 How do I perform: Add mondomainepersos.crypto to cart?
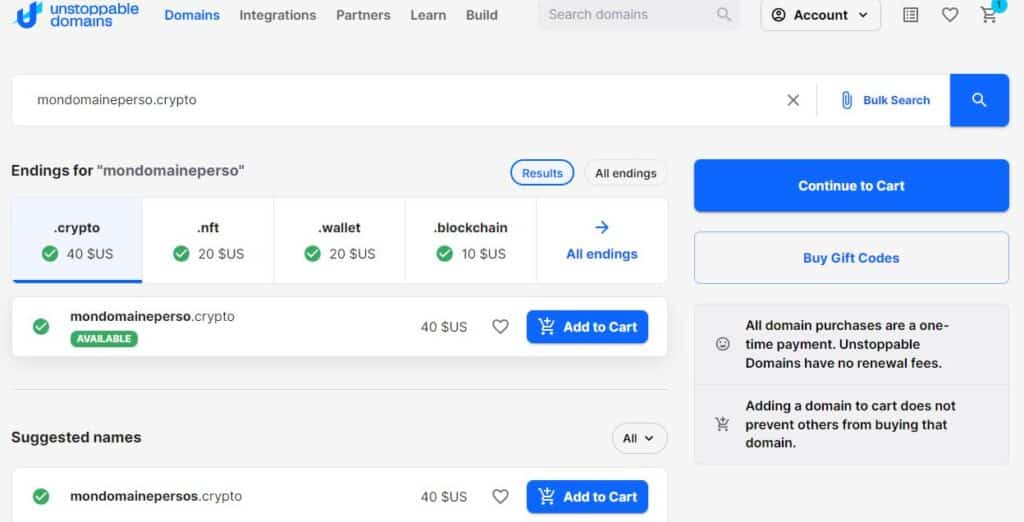[x=587, y=497]
